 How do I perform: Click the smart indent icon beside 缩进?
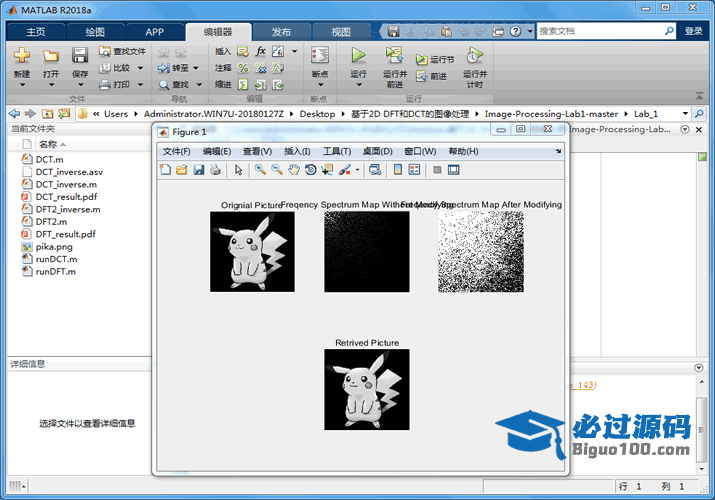tap(243, 85)
